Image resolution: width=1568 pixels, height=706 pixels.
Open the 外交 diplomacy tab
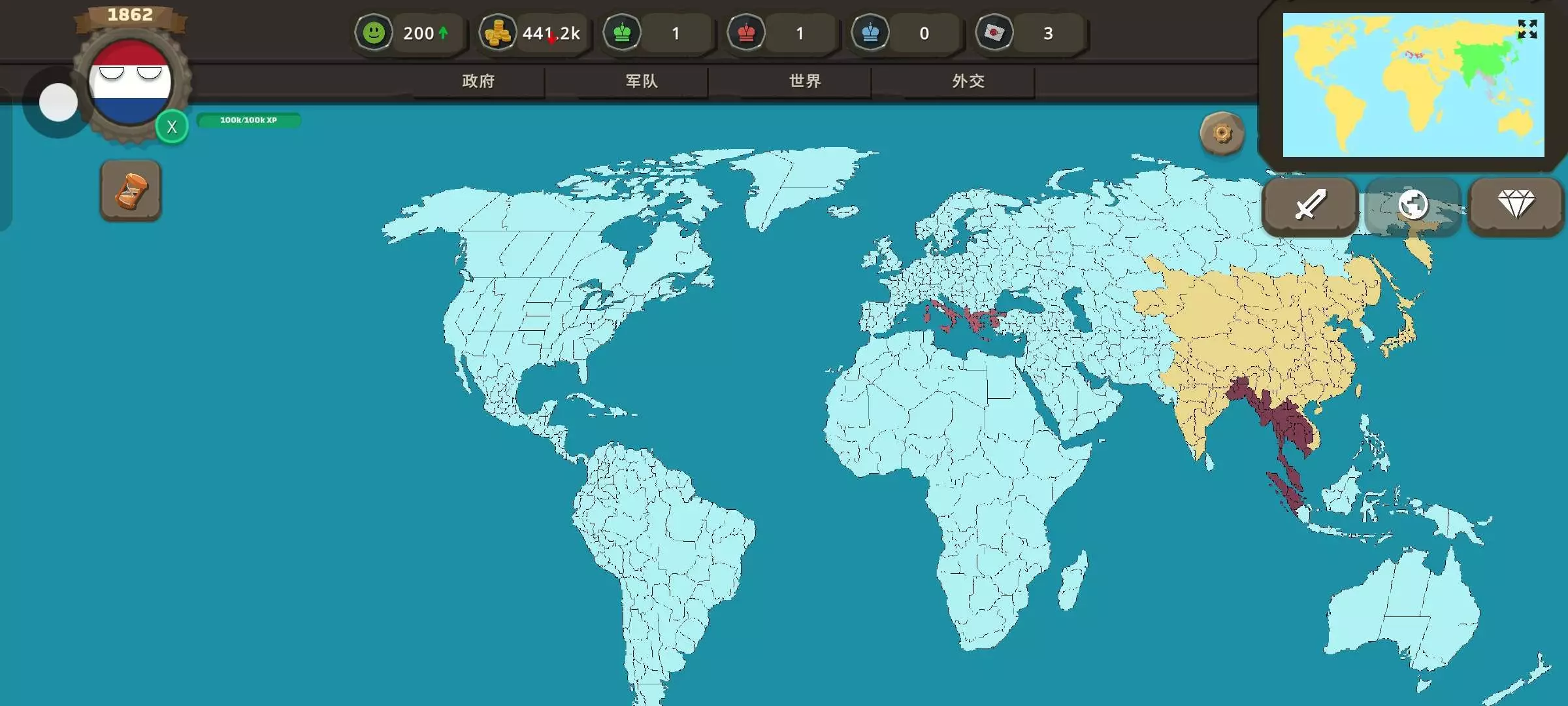point(968,81)
